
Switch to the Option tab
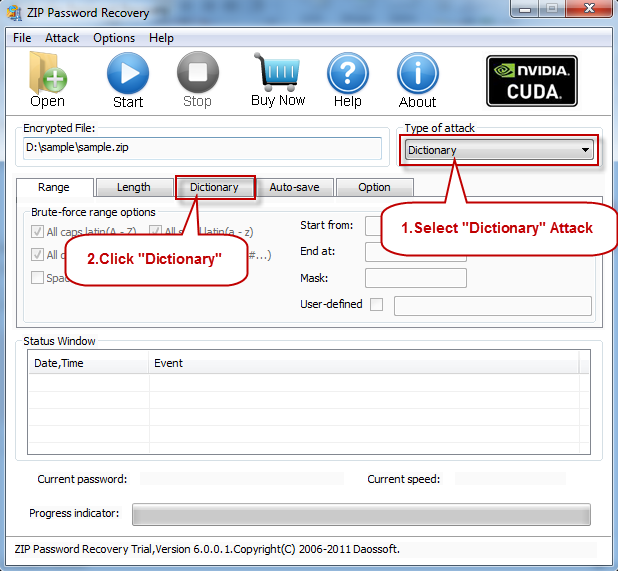(374, 187)
